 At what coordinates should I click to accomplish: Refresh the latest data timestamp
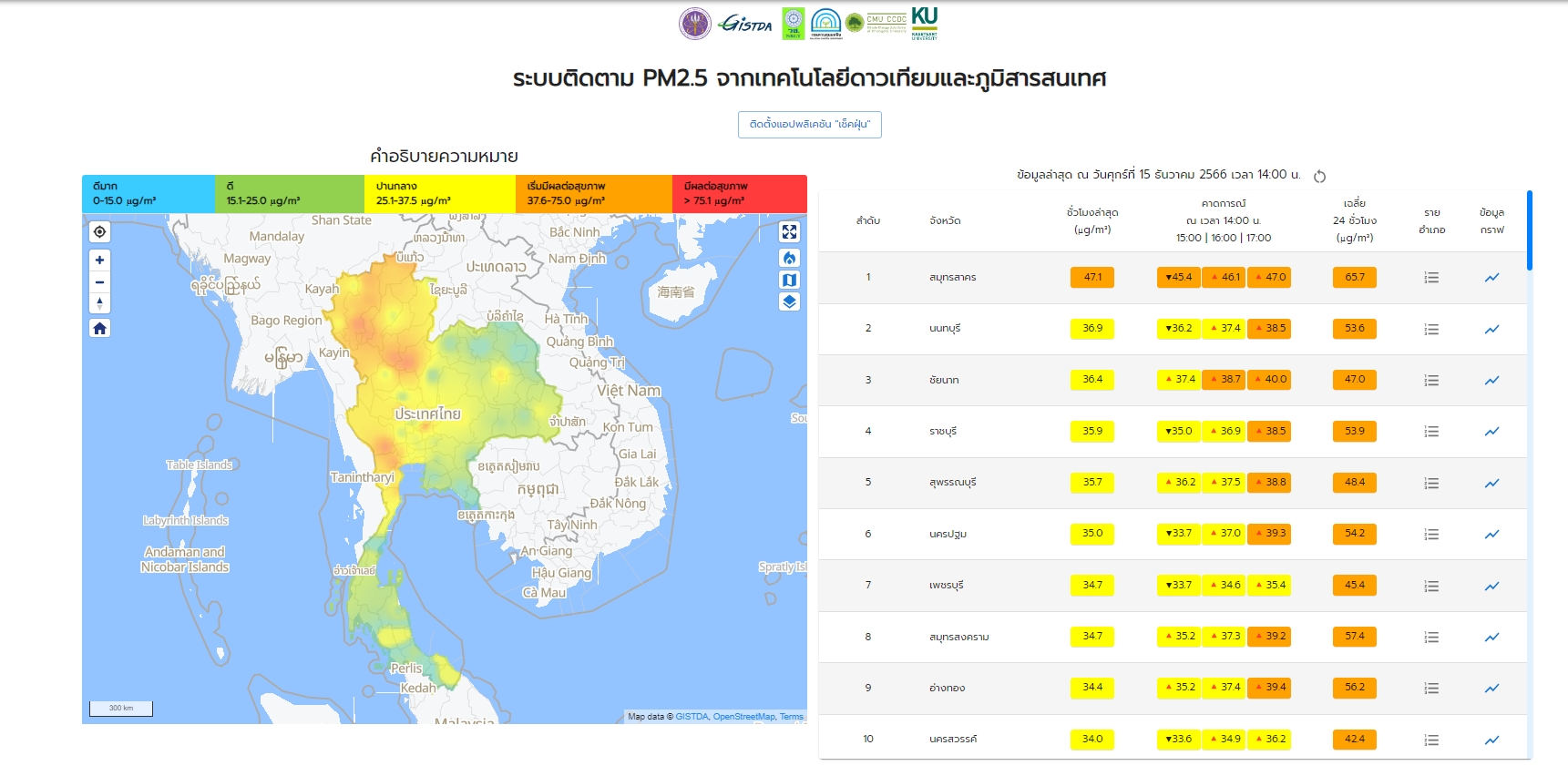(x=1319, y=177)
